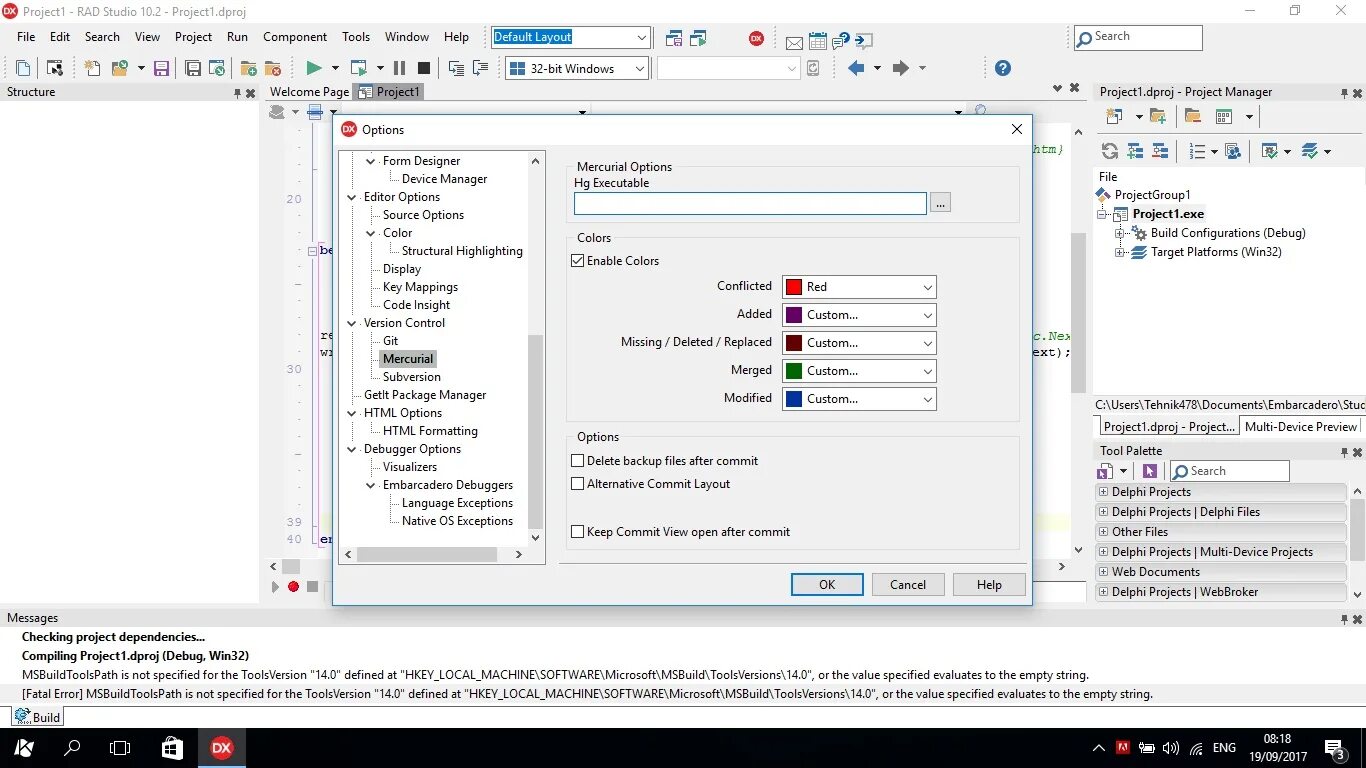Click the red record icon below the editor
The image size is (1366, 768).
point(293,587)
